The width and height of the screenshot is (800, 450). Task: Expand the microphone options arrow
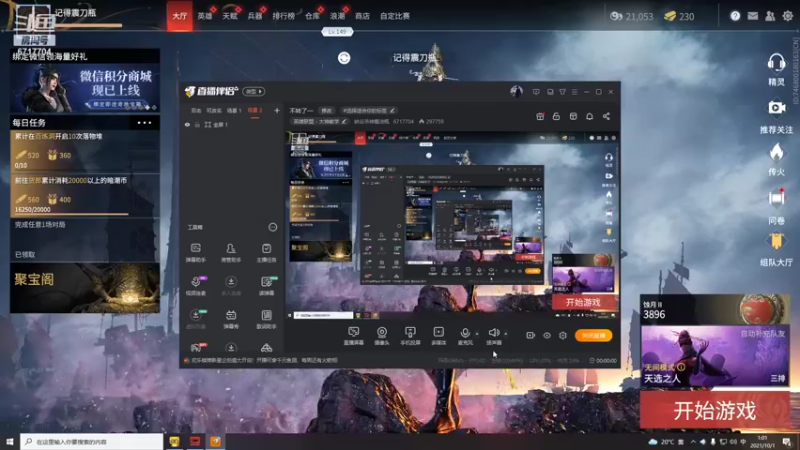(477, 334)
